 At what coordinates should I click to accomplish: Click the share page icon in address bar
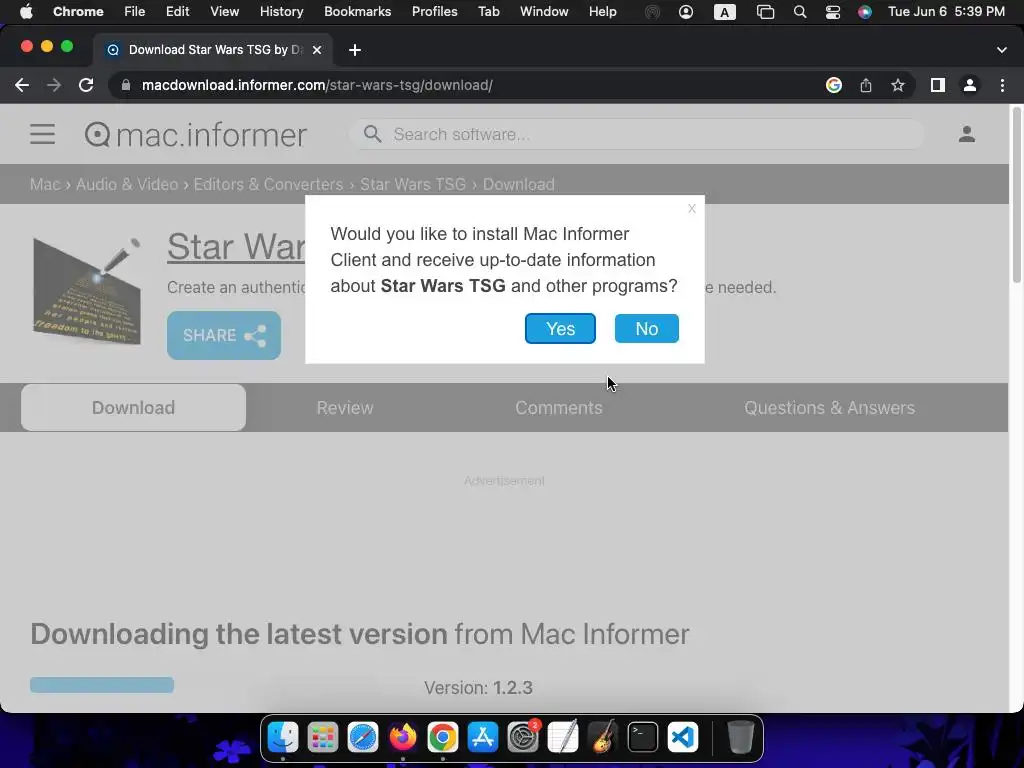click(x=866, y=85)
